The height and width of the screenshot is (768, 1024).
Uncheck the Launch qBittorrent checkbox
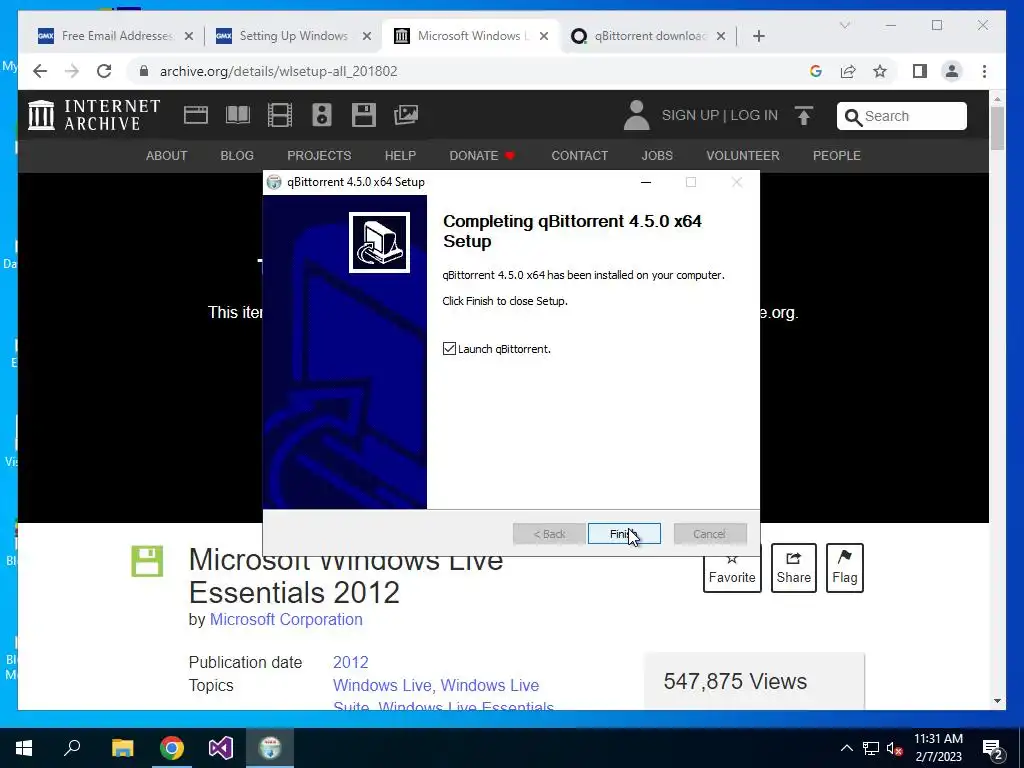point(449,349)
